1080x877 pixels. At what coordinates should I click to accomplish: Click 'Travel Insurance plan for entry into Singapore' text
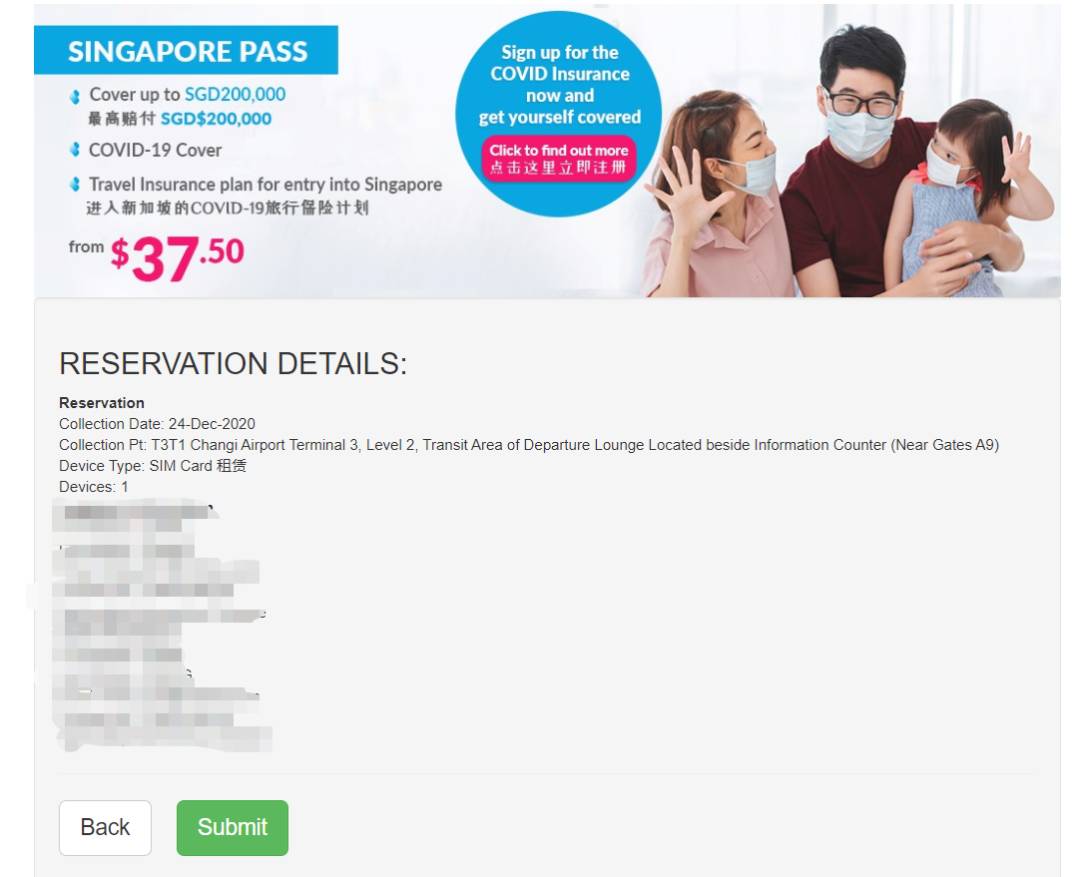(265, 185)
